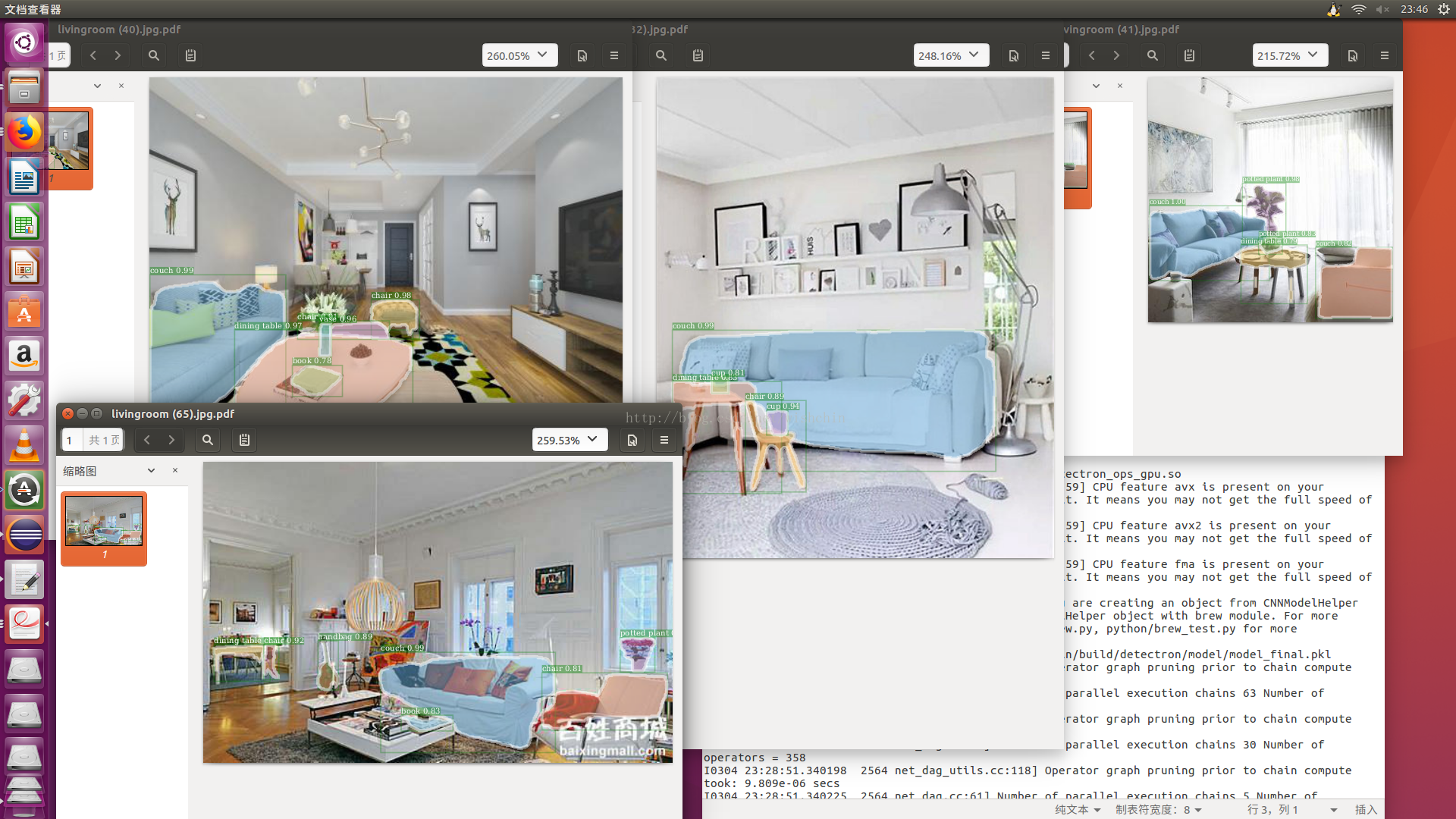
Task: Click annotate icon in the 248.16% zoom window
Action: [x=698, y=55]
